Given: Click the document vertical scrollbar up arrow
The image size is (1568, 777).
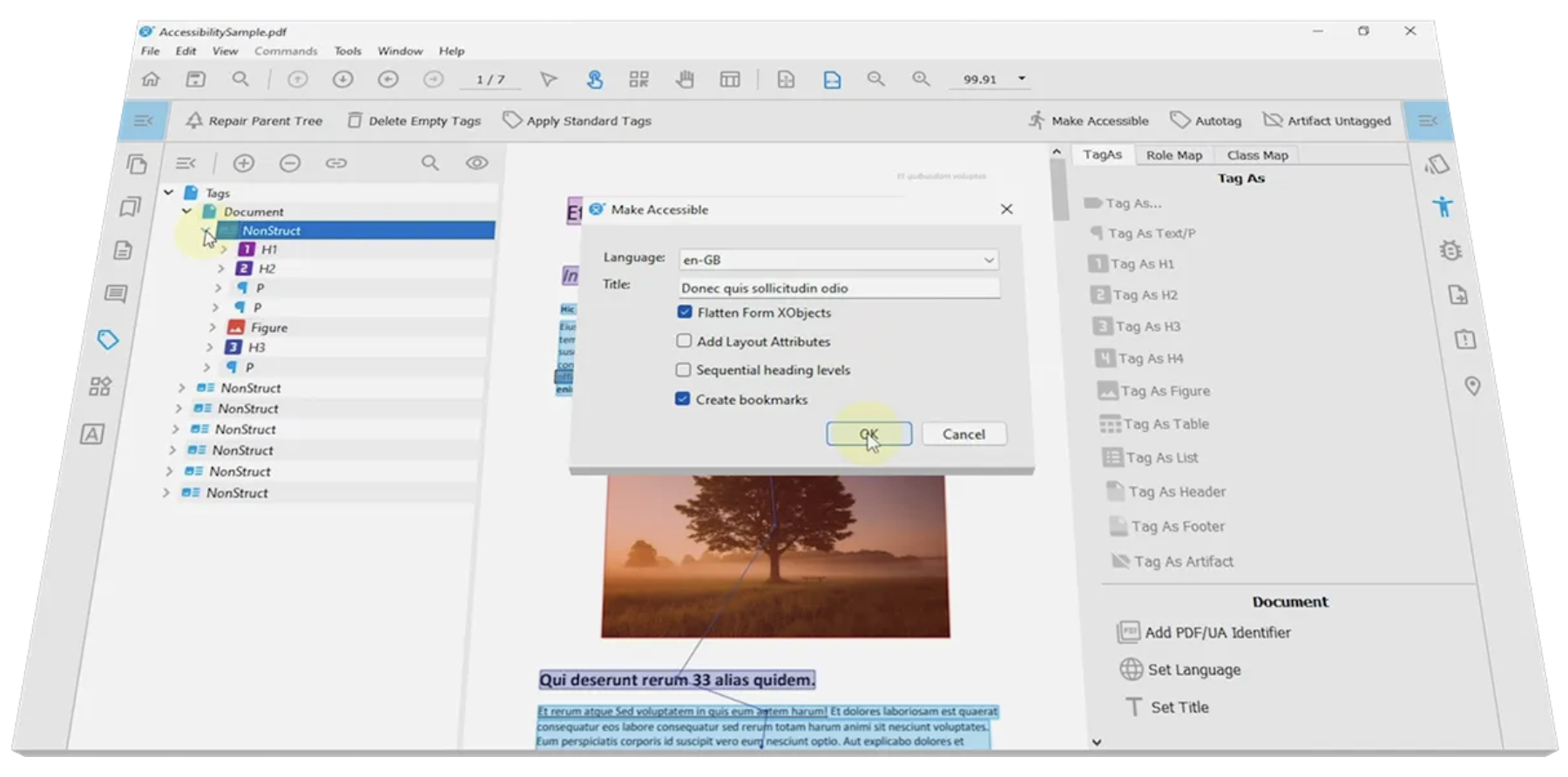Looking at the screenshot, I should point(1057,152).
